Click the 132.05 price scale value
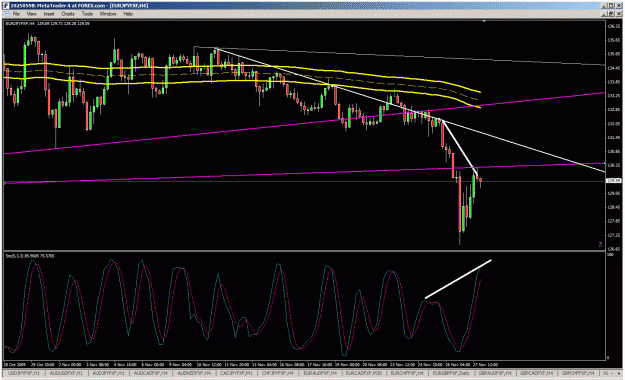The height and width of the screenshot is (380, 625). (614, 124)
